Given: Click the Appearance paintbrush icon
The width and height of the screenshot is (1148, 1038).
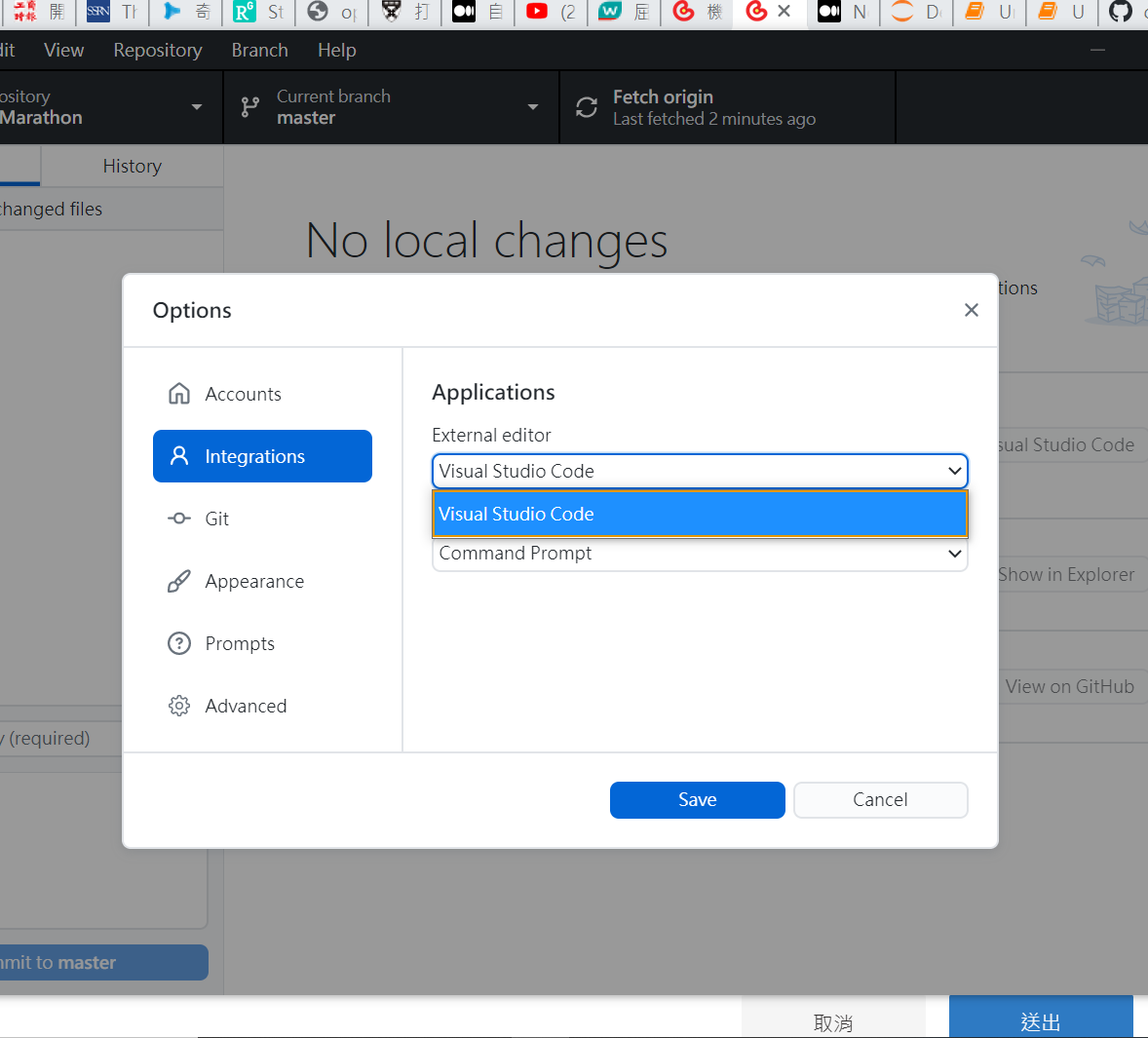Looking at the screenshot, I should coord(179,581).
